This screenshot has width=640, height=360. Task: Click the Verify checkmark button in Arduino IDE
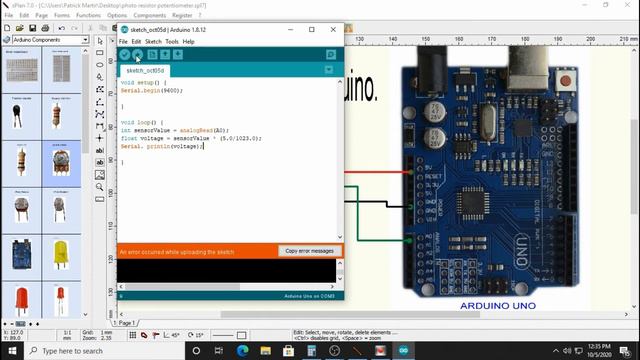125,55
